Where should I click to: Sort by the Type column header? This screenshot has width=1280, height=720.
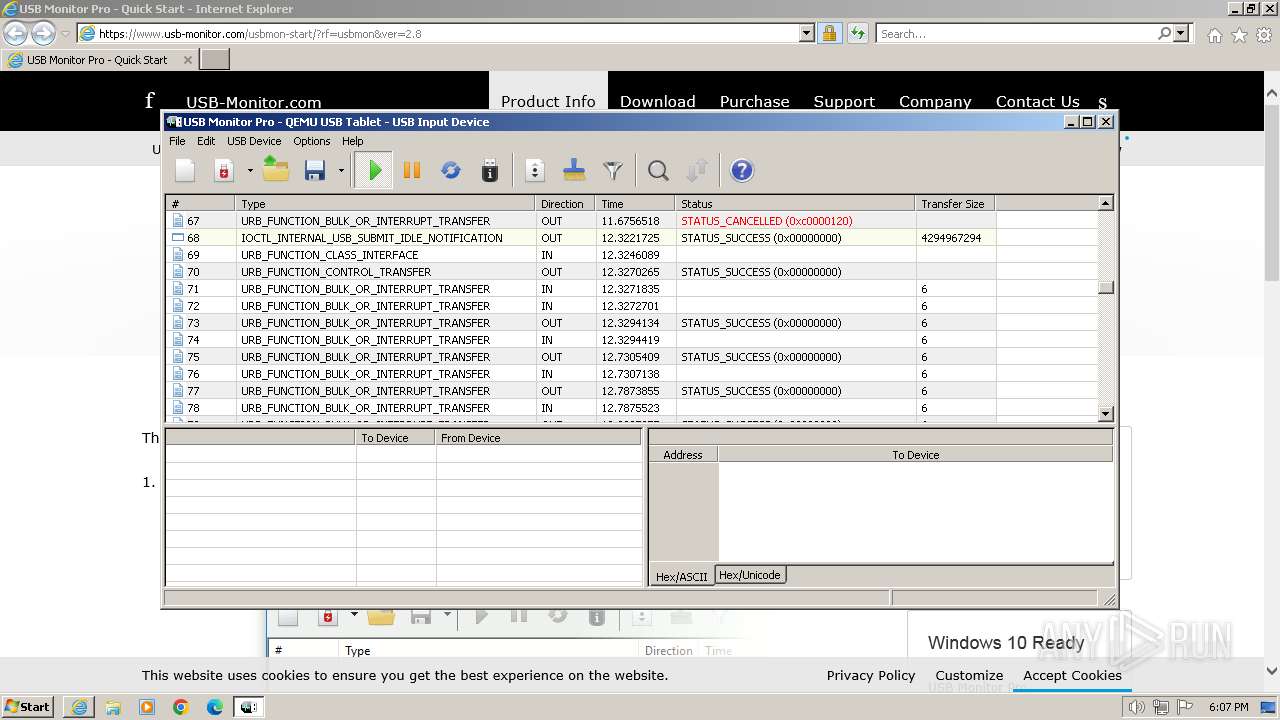pos(386,204)
